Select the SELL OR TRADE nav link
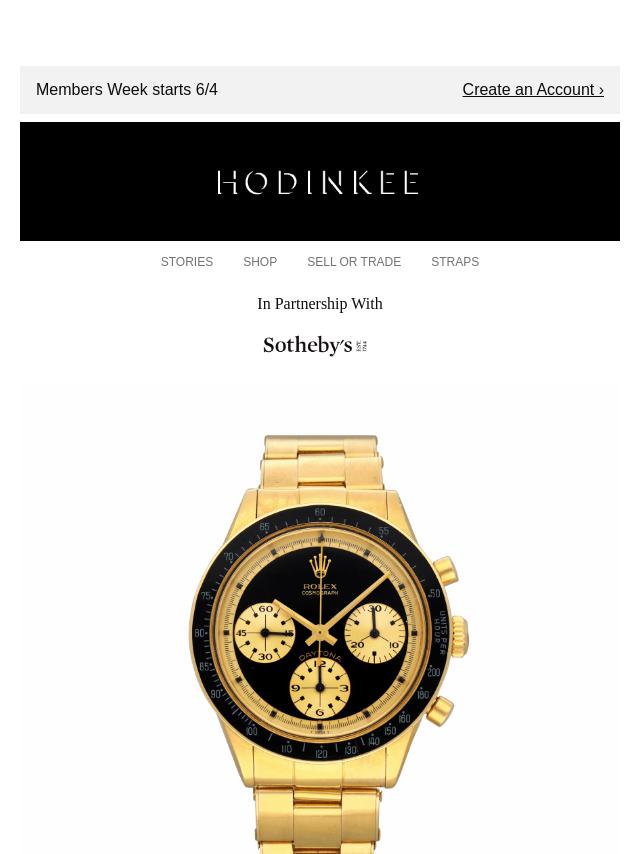The width and height of the screenshot is (640, 854). pos(354,262)
